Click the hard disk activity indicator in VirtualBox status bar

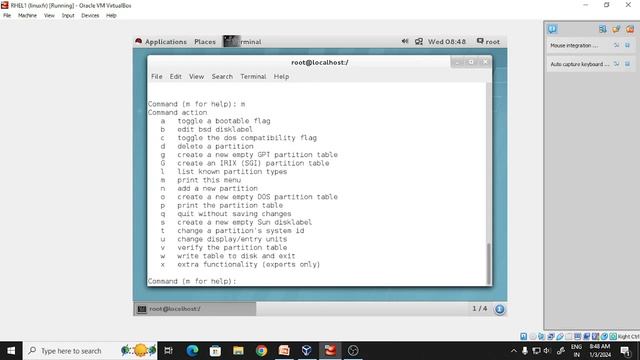pos(523,336)
